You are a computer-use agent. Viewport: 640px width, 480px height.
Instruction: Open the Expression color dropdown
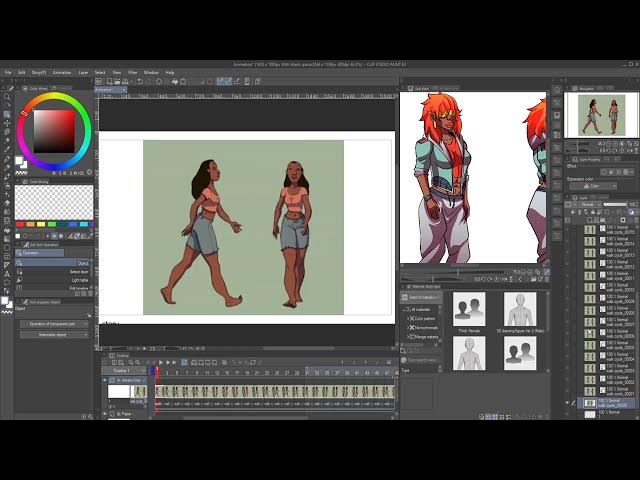593,186
